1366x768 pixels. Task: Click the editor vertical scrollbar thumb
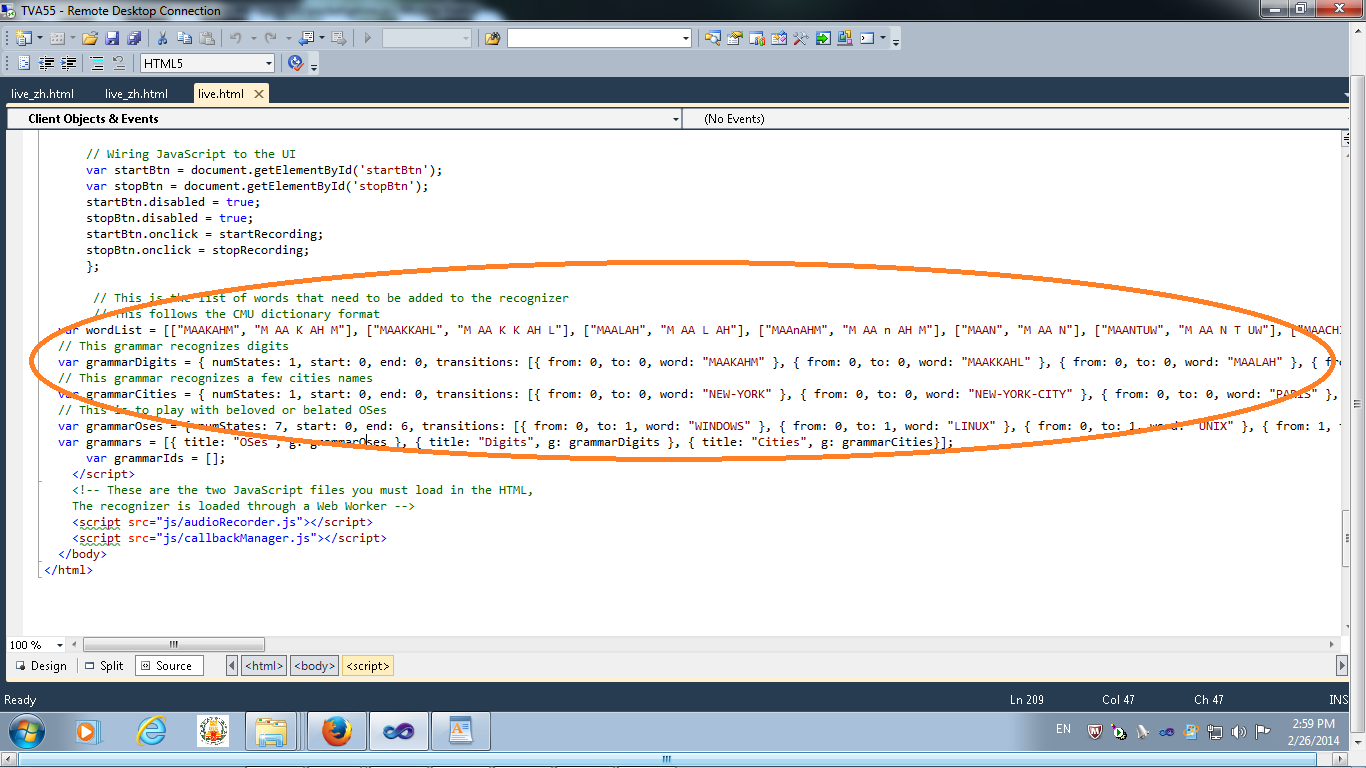(1345, 538)
